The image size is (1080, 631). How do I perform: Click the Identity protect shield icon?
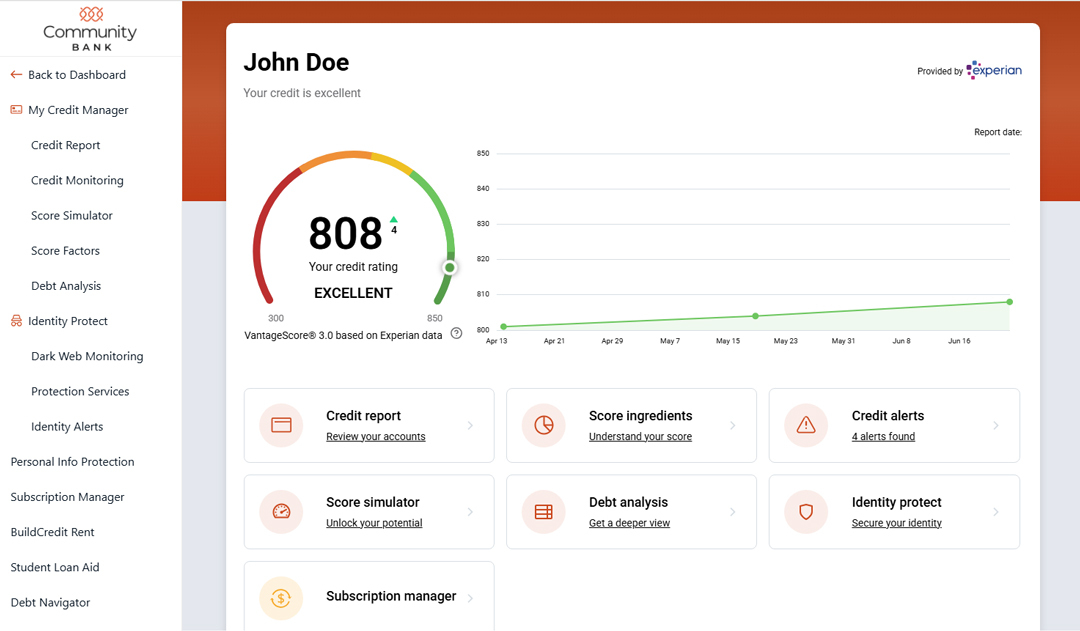[x=806, y=512]
